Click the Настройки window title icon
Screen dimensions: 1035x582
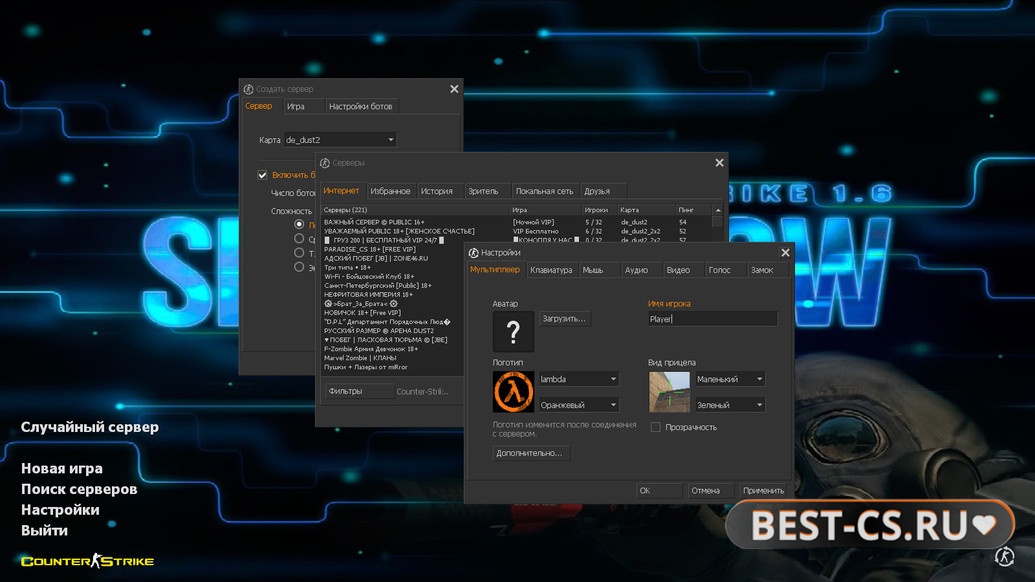[x=473, y=253]
